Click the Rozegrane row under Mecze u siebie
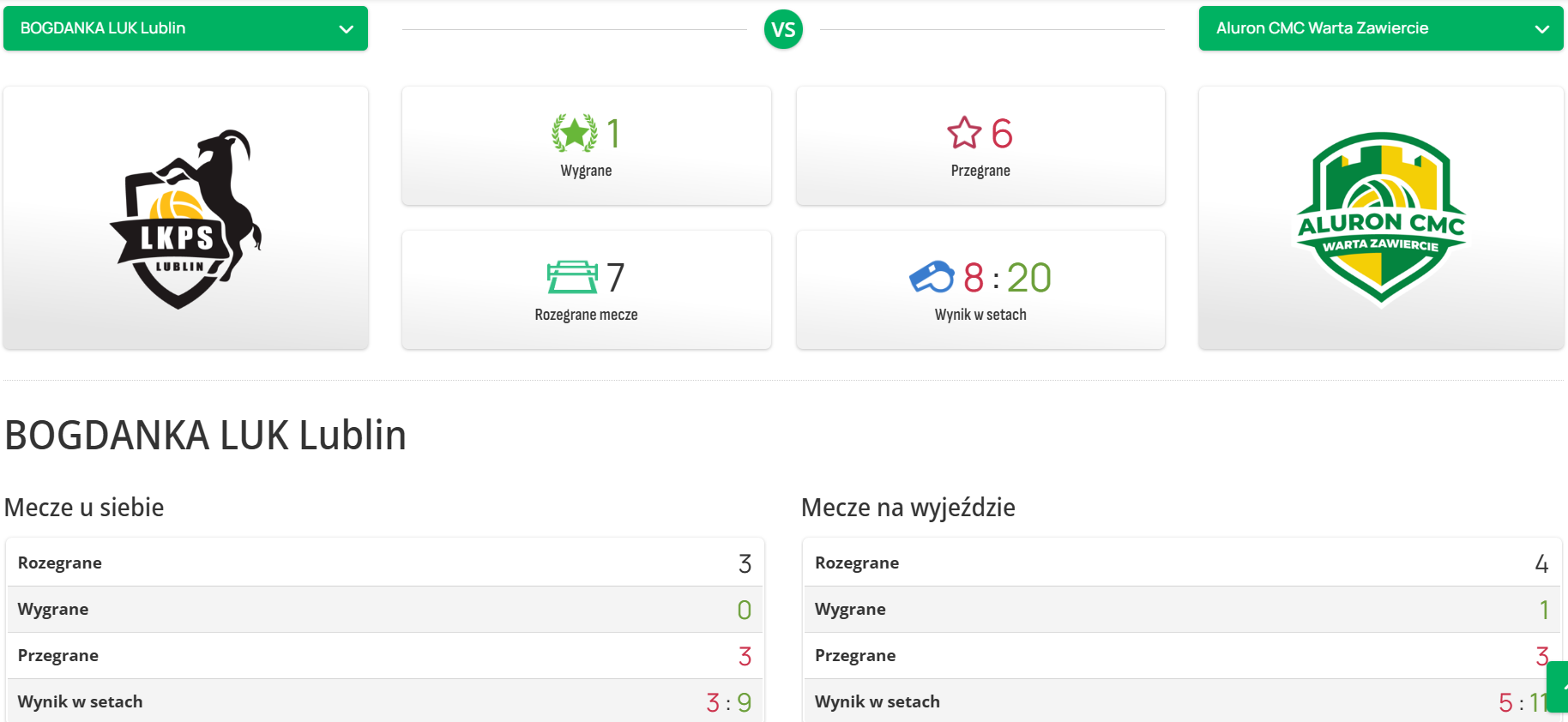The width and height of the screenshot is (1568, 722). (384, 563)
